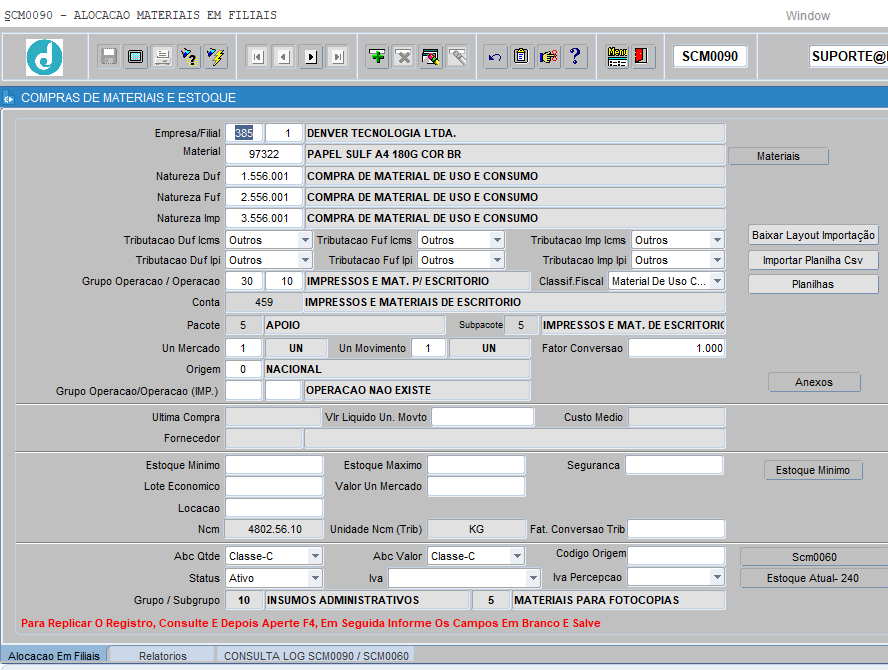Click the Anexos button
888x670 pixels.
pos(814,382)
